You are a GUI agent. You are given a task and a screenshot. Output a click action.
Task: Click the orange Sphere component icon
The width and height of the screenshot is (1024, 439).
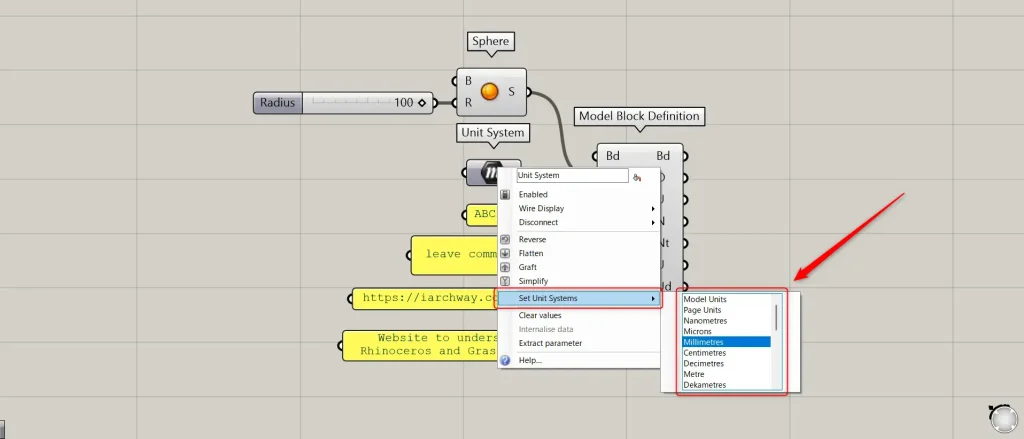(x=489, y=91)
